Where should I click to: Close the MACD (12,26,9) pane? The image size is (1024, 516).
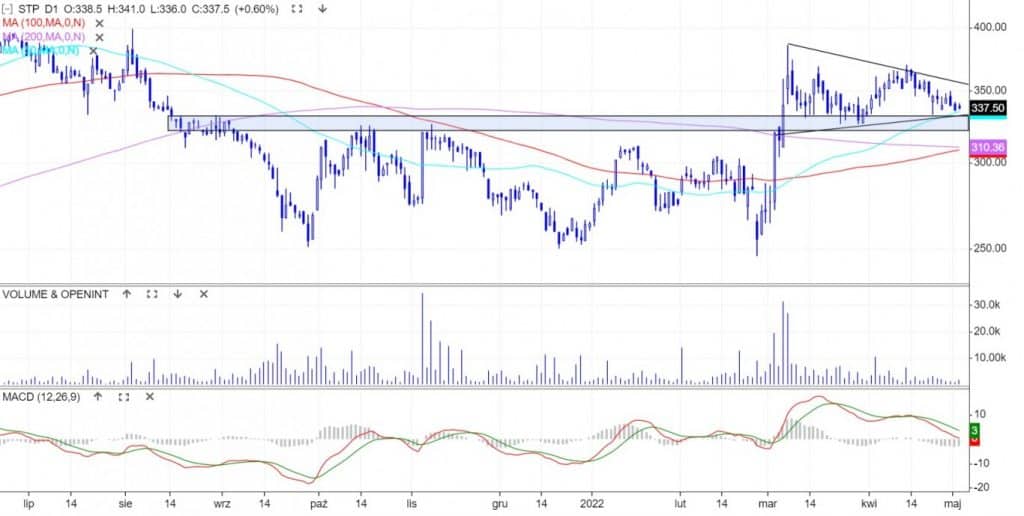point(149,397)
